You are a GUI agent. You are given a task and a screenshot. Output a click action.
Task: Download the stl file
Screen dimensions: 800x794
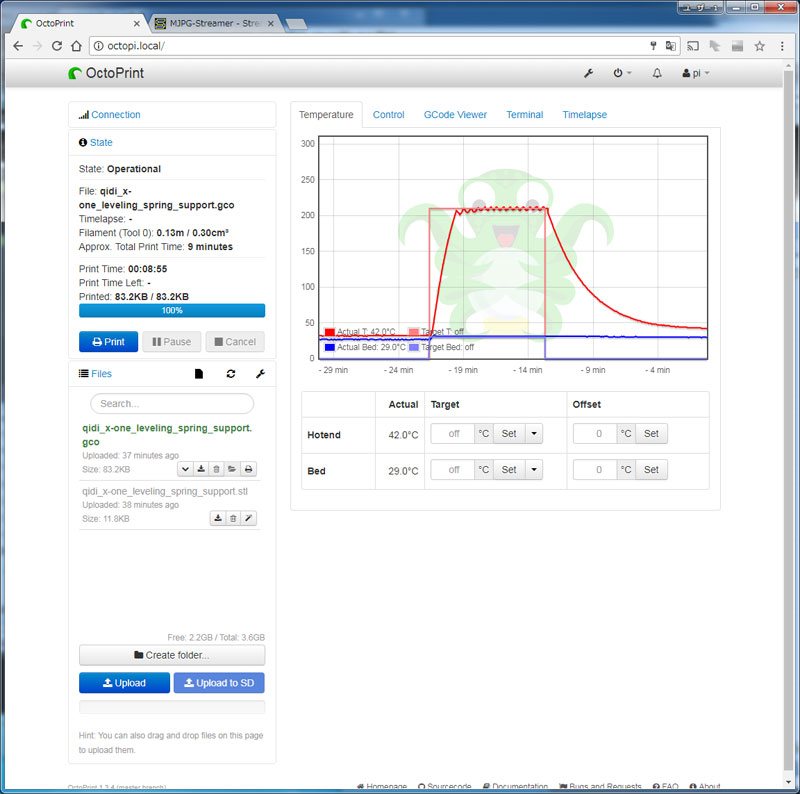click(218, 518)
